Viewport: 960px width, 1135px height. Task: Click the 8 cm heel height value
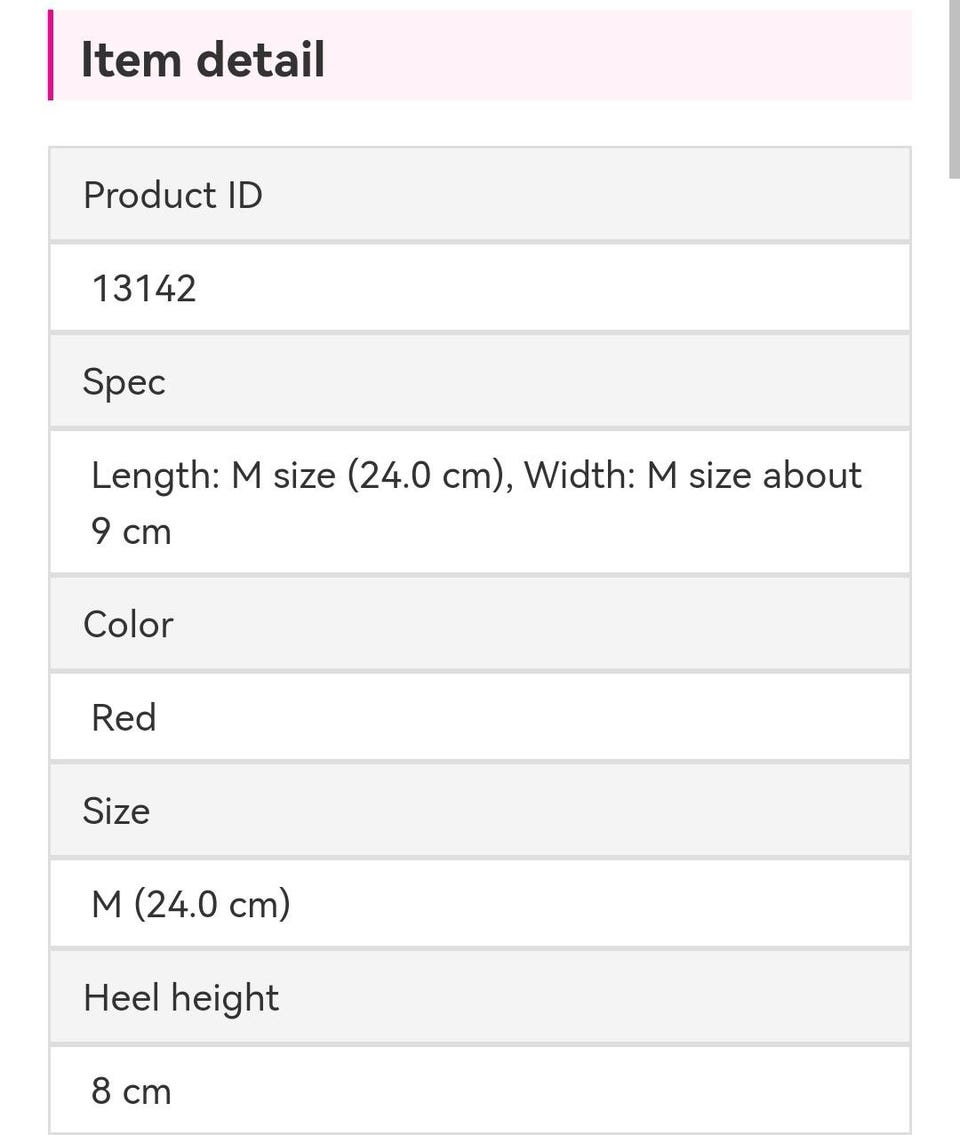pyautogui.click(x=131, y=1091)
